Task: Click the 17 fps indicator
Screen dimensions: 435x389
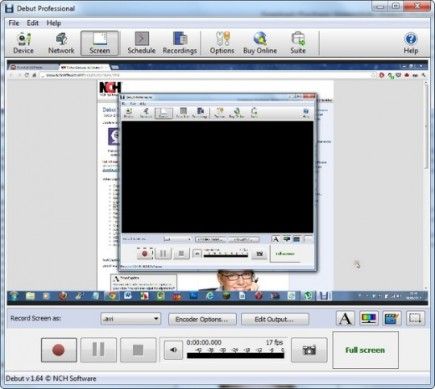Action: point(274,342)
